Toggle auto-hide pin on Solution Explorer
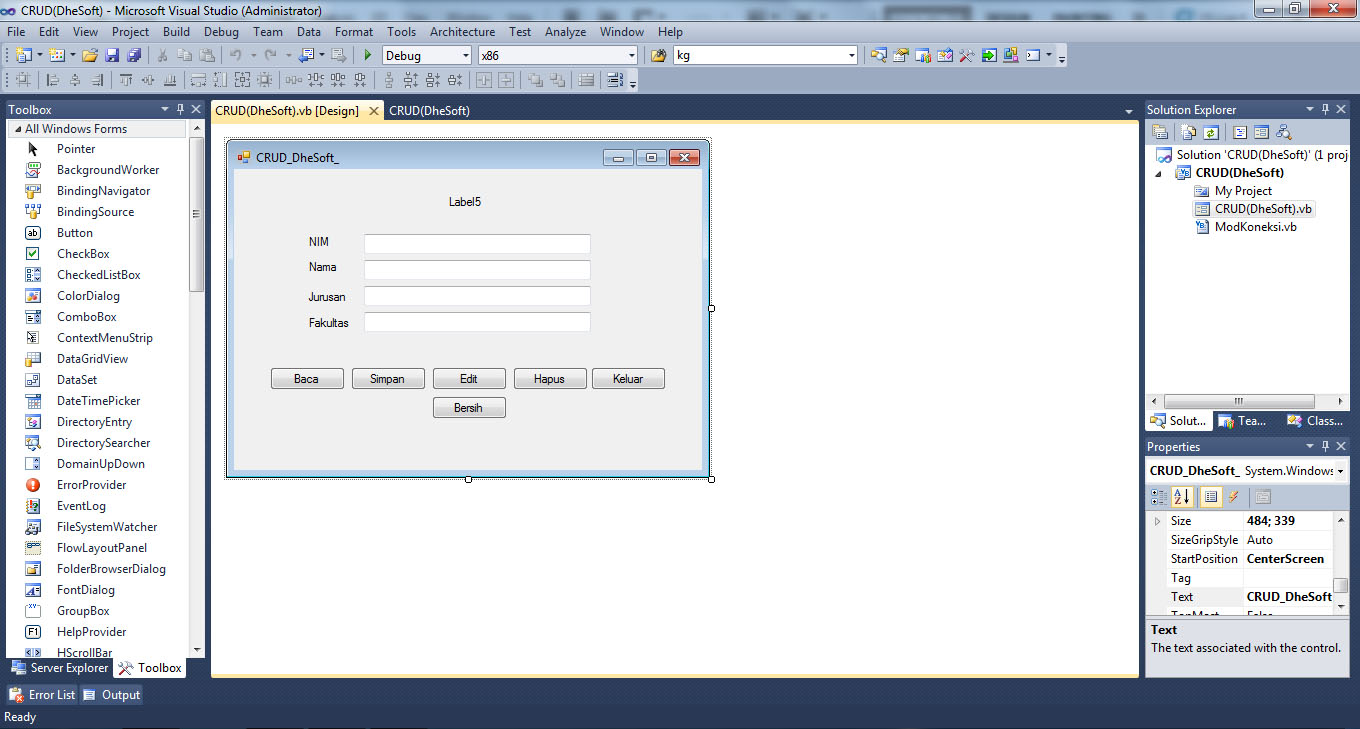The width and height of the screenshot is (1360, 729). click(x=1327, y=109)
